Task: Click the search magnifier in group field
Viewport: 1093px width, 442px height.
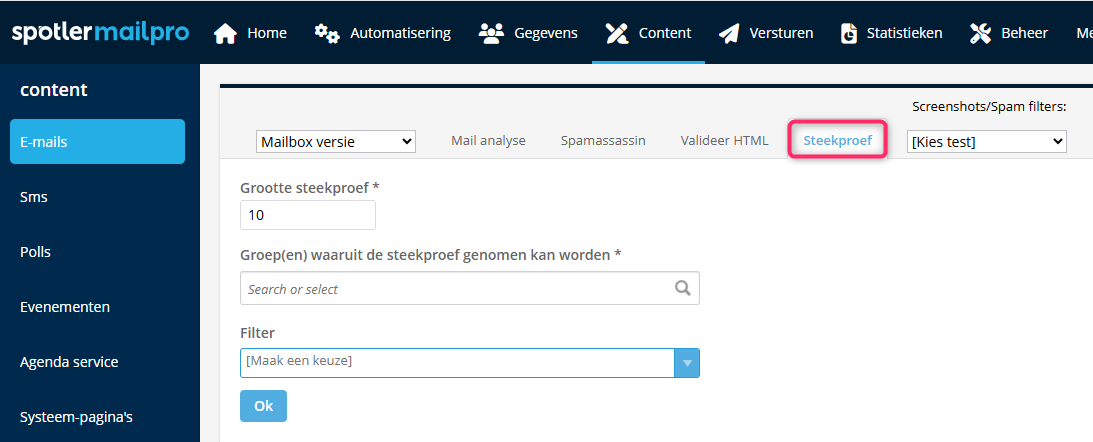Action: [x=683, y=288]
